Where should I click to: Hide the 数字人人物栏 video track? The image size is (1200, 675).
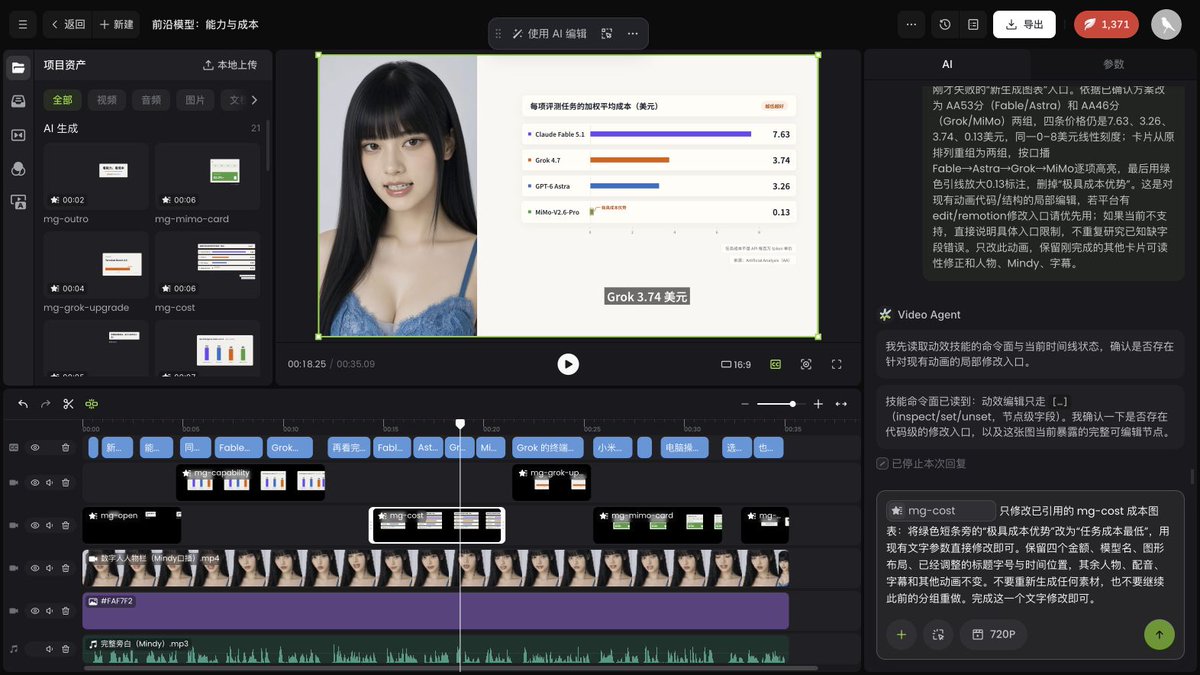pyautogui.click(x=35, y=568)
